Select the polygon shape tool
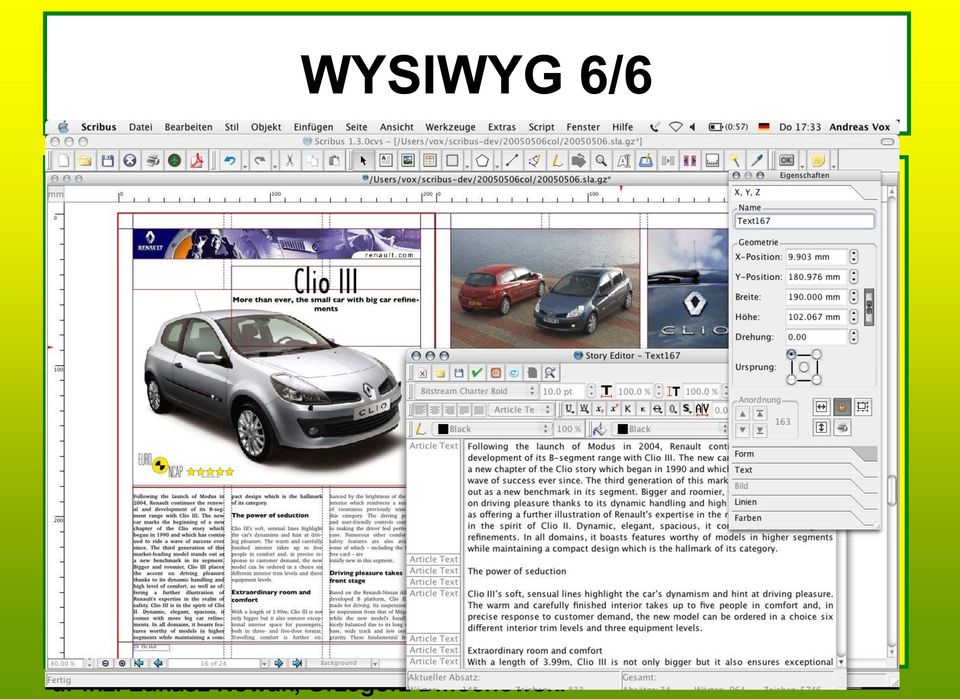Image resolution: width=960 pixels, height=699 pixels. pos(482,160)
